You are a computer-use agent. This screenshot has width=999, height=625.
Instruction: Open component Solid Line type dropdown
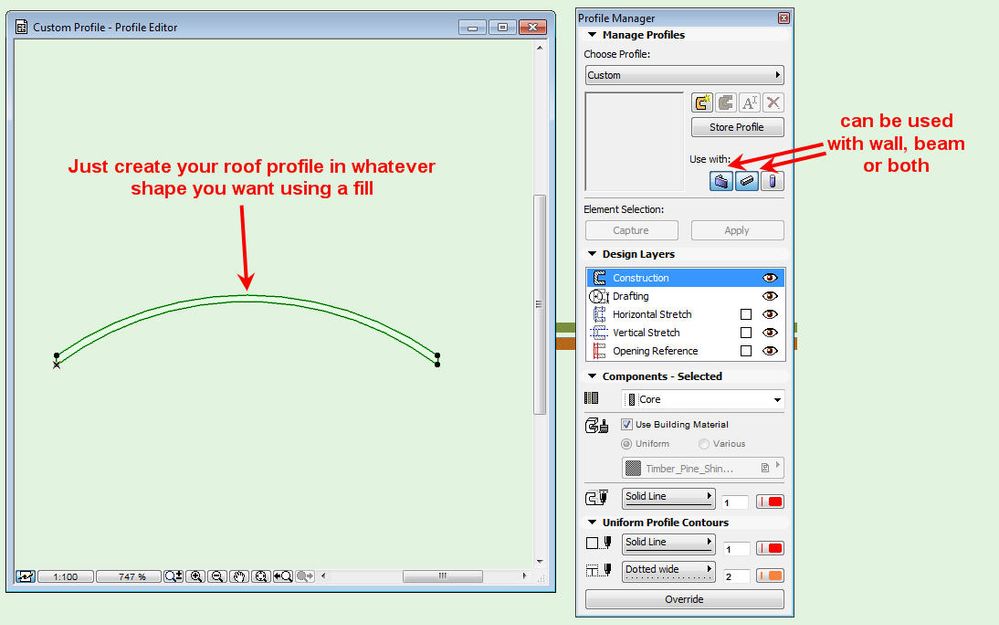coord(668,498)
